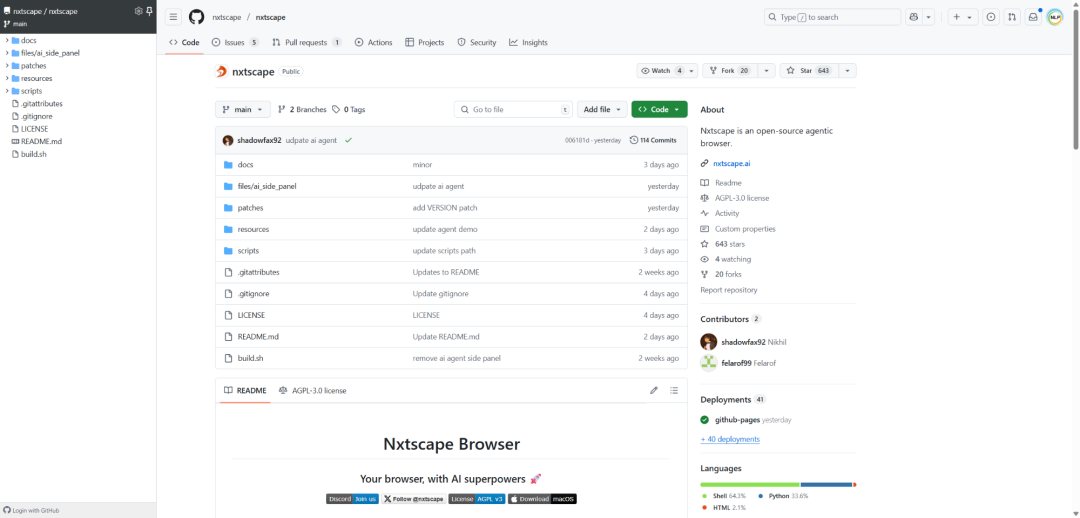Open the sidebar settings gear icon

(138, 11)
